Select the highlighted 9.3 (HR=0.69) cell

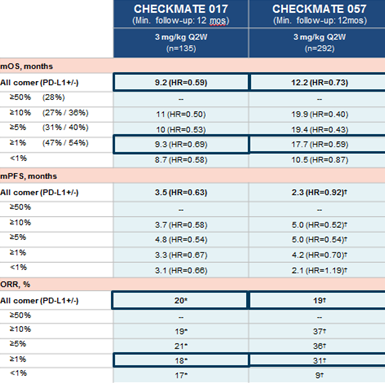[x=181, y=145]
